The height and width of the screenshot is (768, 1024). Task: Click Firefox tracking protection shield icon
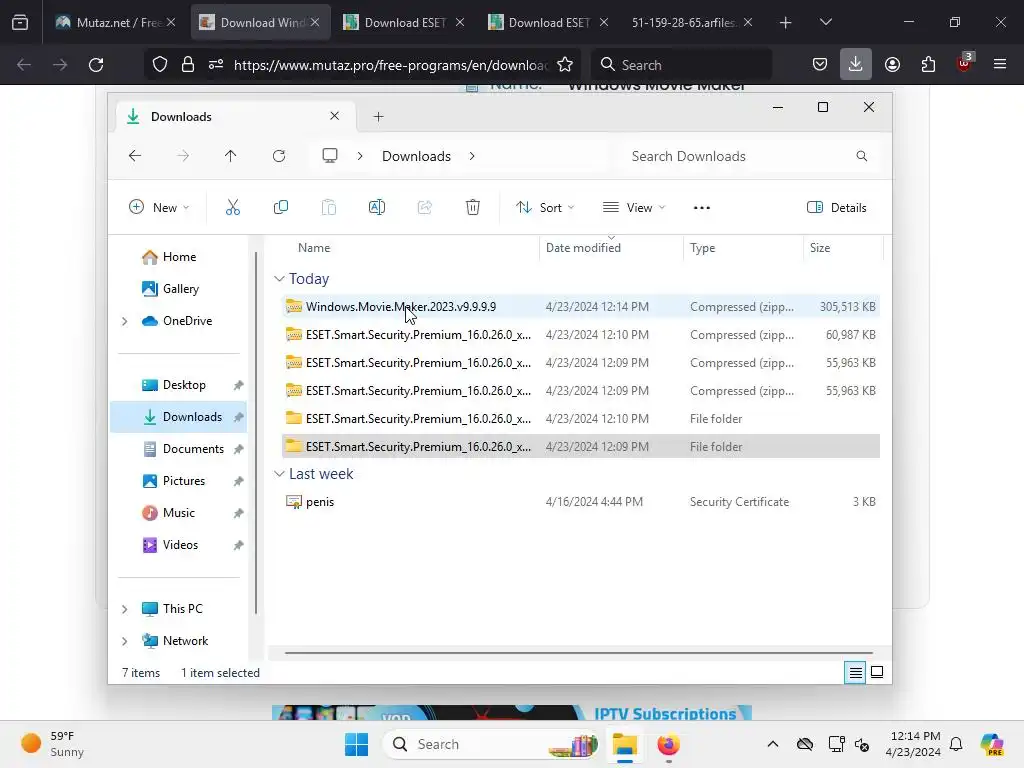[x=160, y=65]
